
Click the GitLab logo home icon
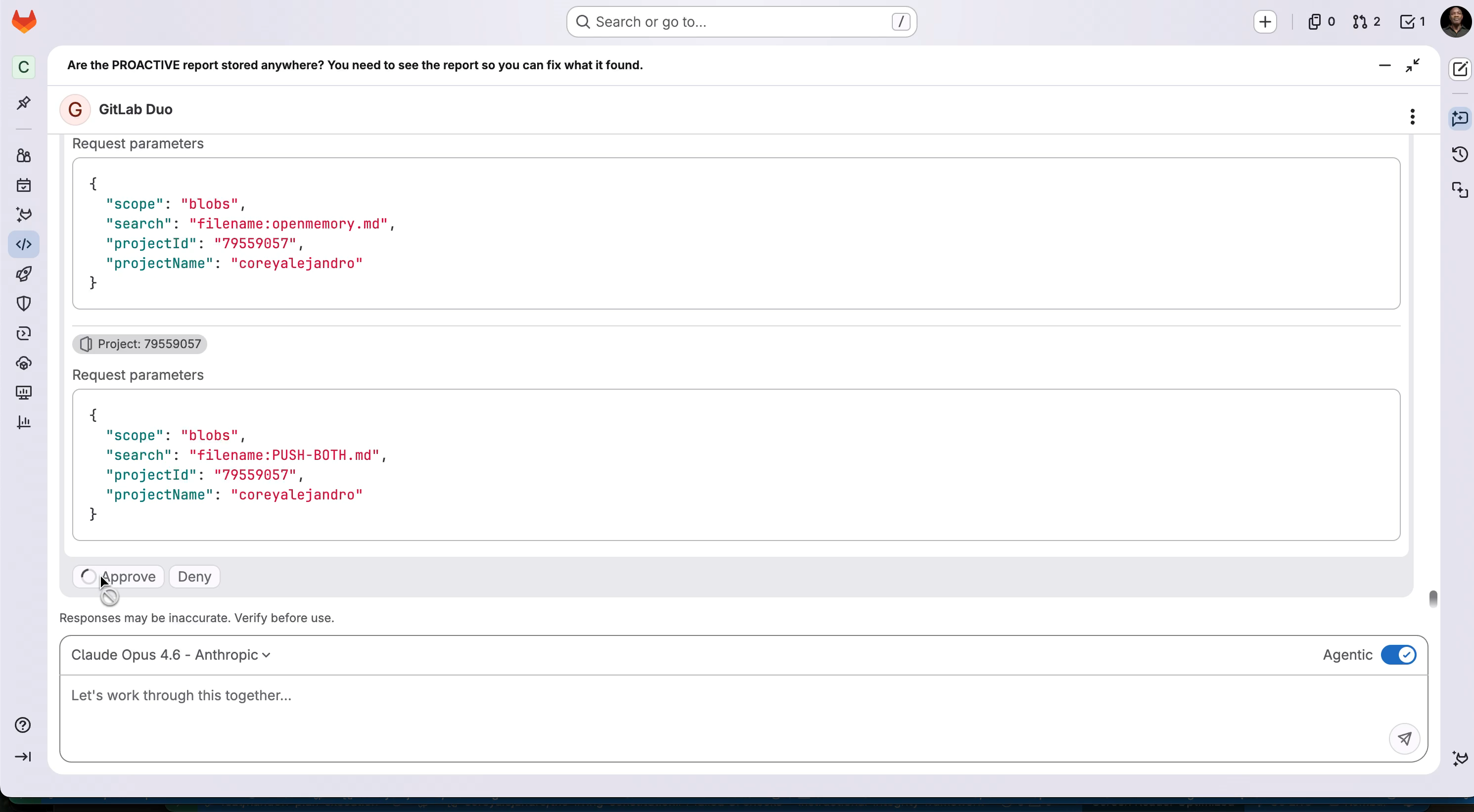pos(24,22)
